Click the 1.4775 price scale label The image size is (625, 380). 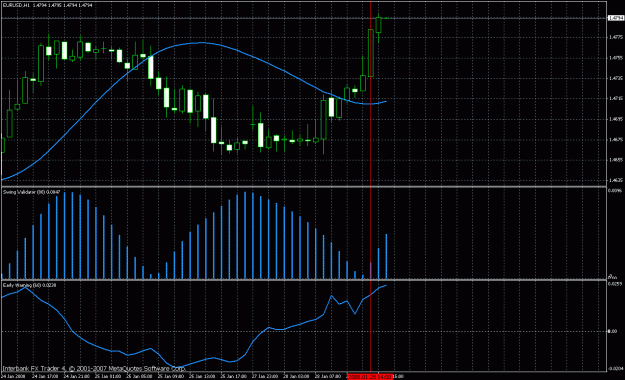pos(616,37)
